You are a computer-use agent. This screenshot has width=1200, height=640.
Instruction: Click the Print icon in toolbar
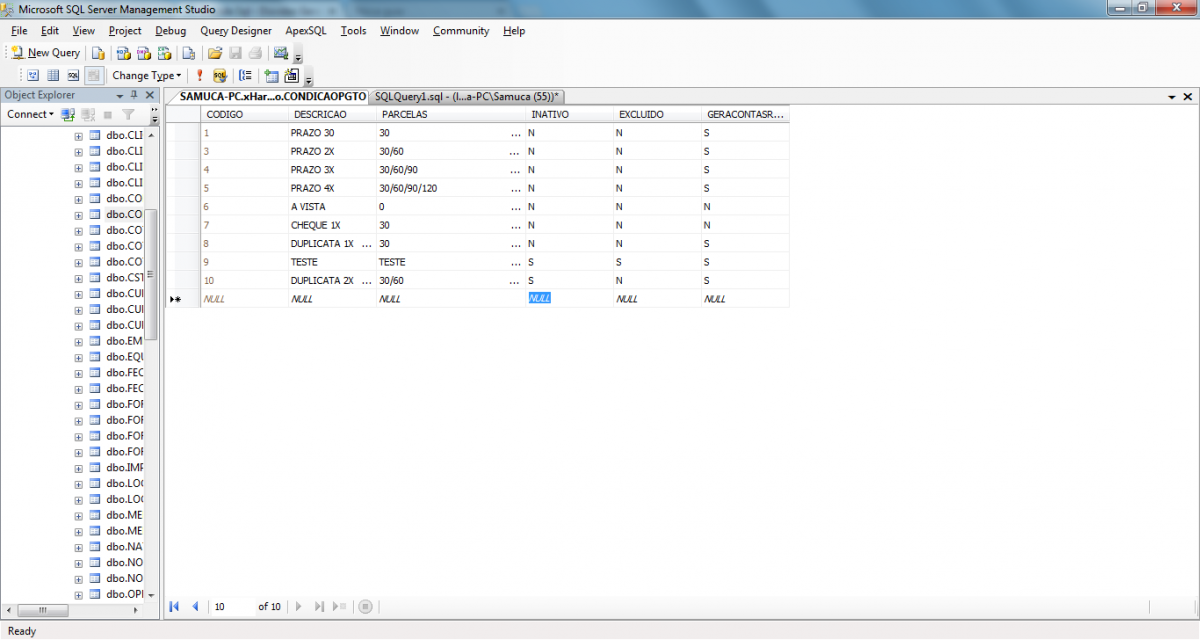[255, 53]
